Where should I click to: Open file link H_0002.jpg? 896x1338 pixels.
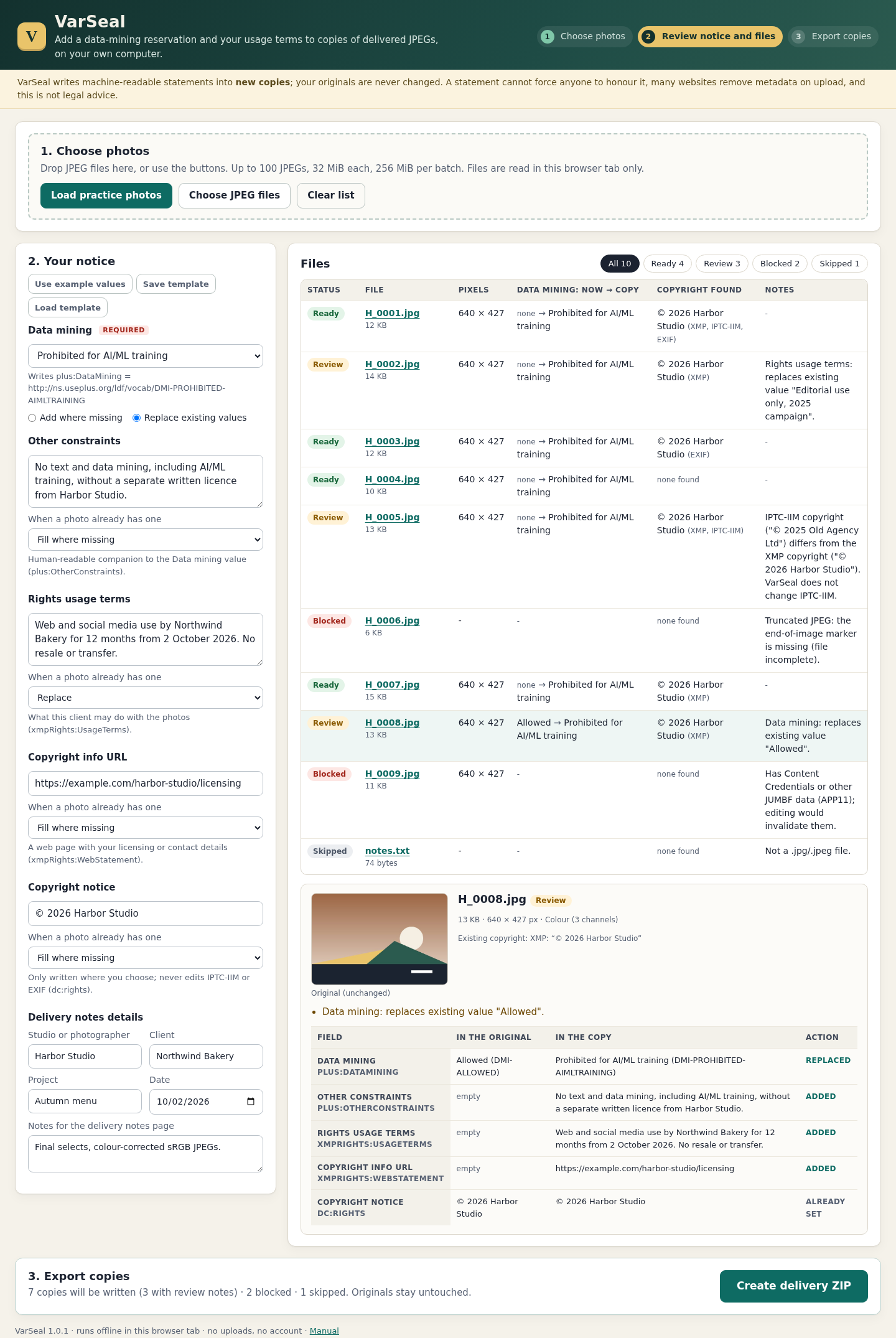392,364
